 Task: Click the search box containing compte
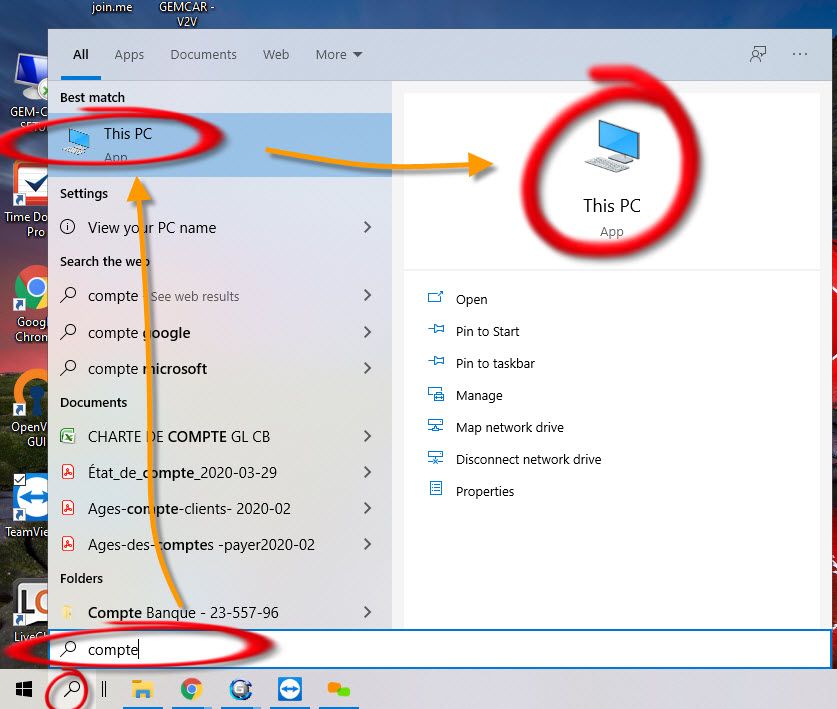tap(440, 650)
